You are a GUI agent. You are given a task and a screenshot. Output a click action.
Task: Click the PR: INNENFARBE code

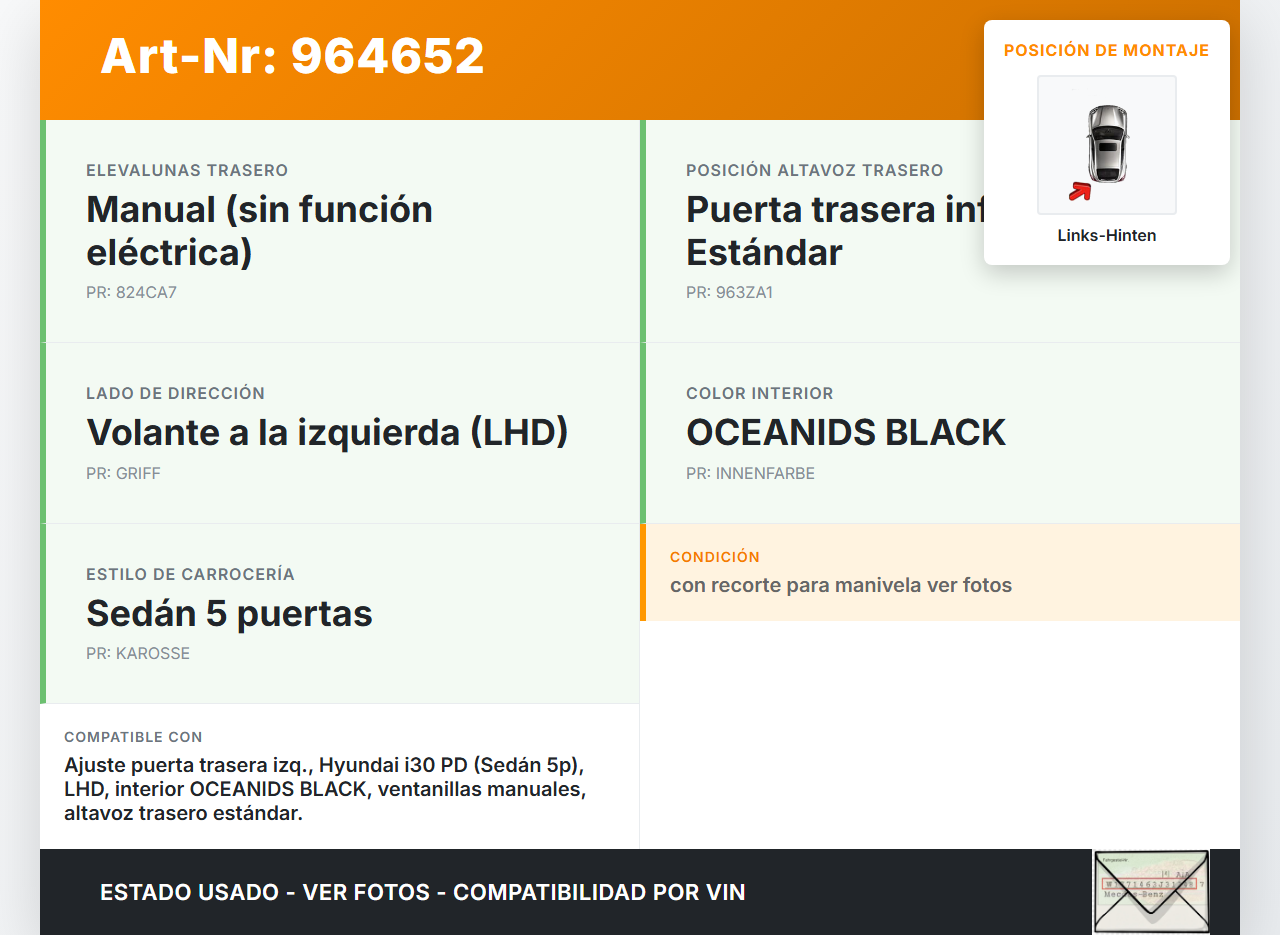(750, 474)
